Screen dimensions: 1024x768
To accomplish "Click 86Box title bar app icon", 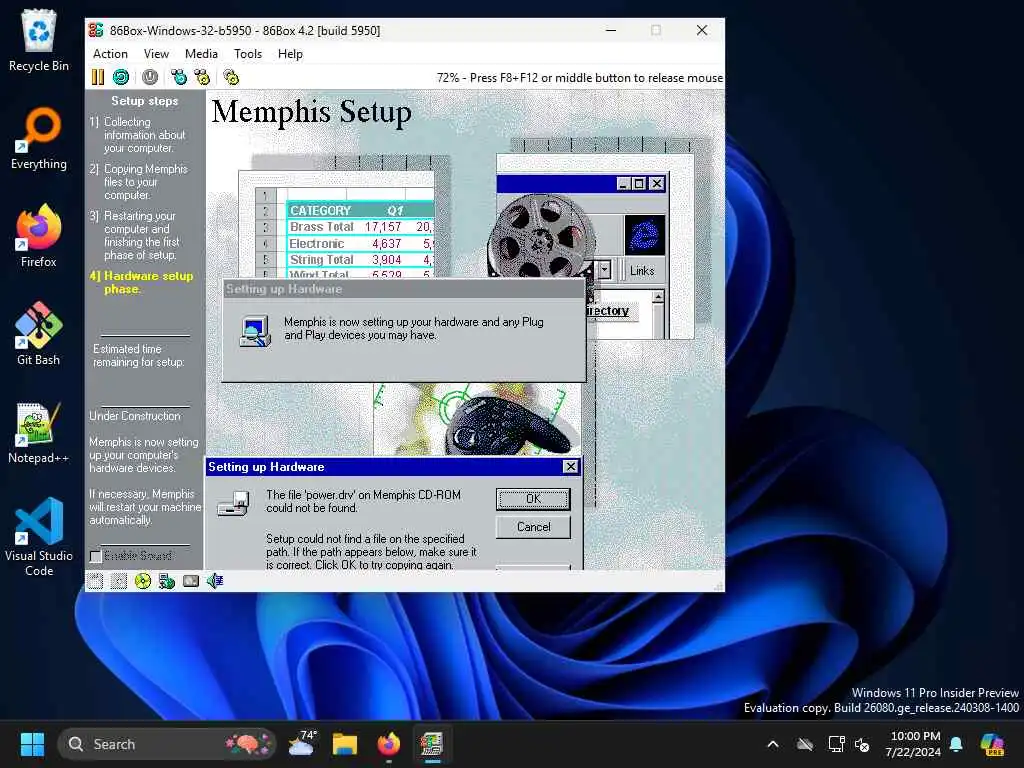I will coord(97,30).
